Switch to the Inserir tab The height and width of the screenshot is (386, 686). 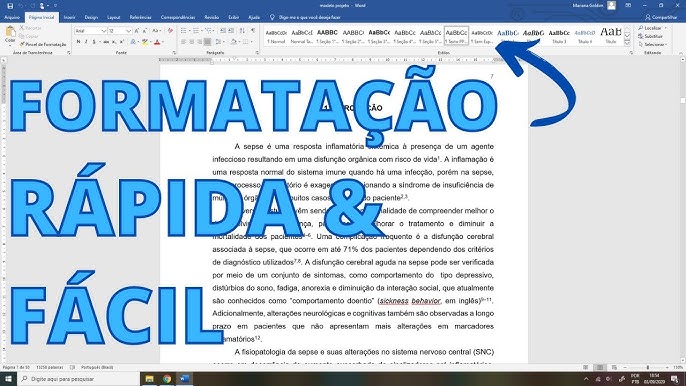(x=69, y=17)
